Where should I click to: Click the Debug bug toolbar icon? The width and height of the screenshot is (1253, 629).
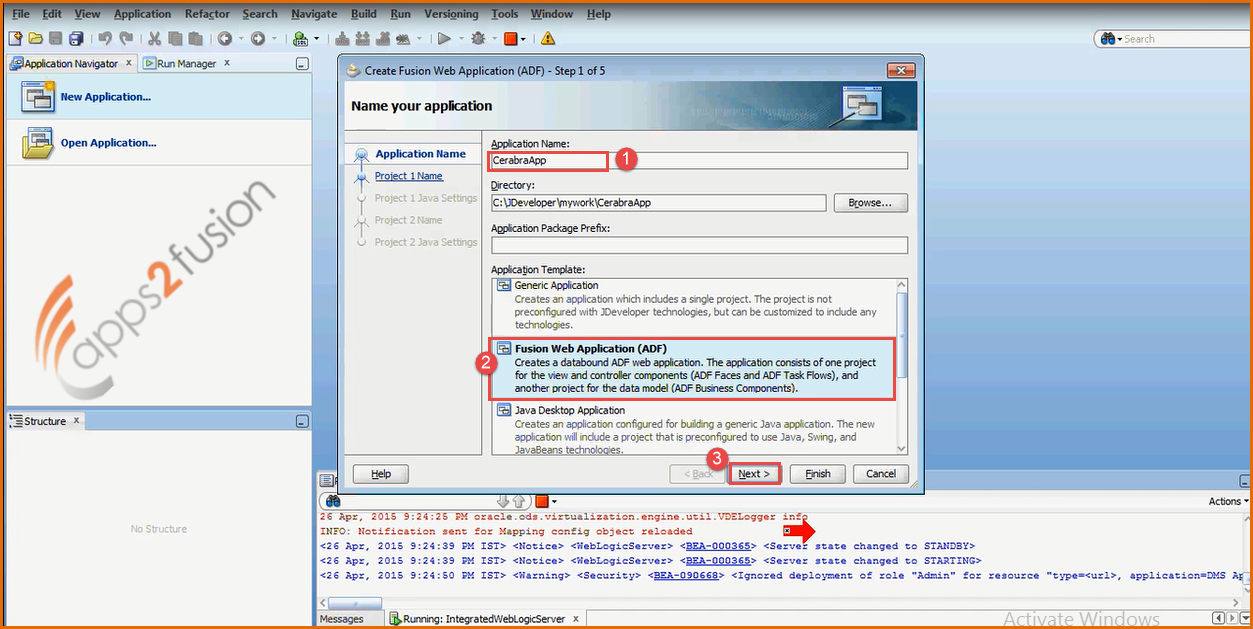[x=477, y=39]
